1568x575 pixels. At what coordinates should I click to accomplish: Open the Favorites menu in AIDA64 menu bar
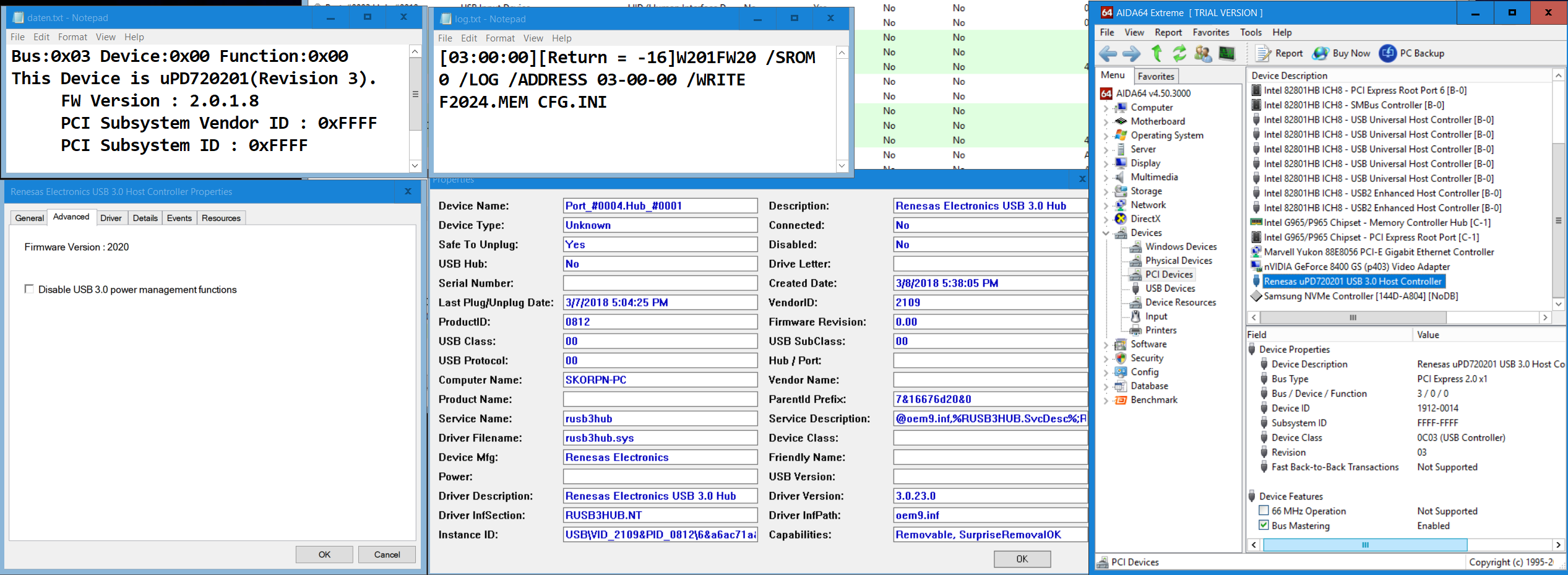1211,32
